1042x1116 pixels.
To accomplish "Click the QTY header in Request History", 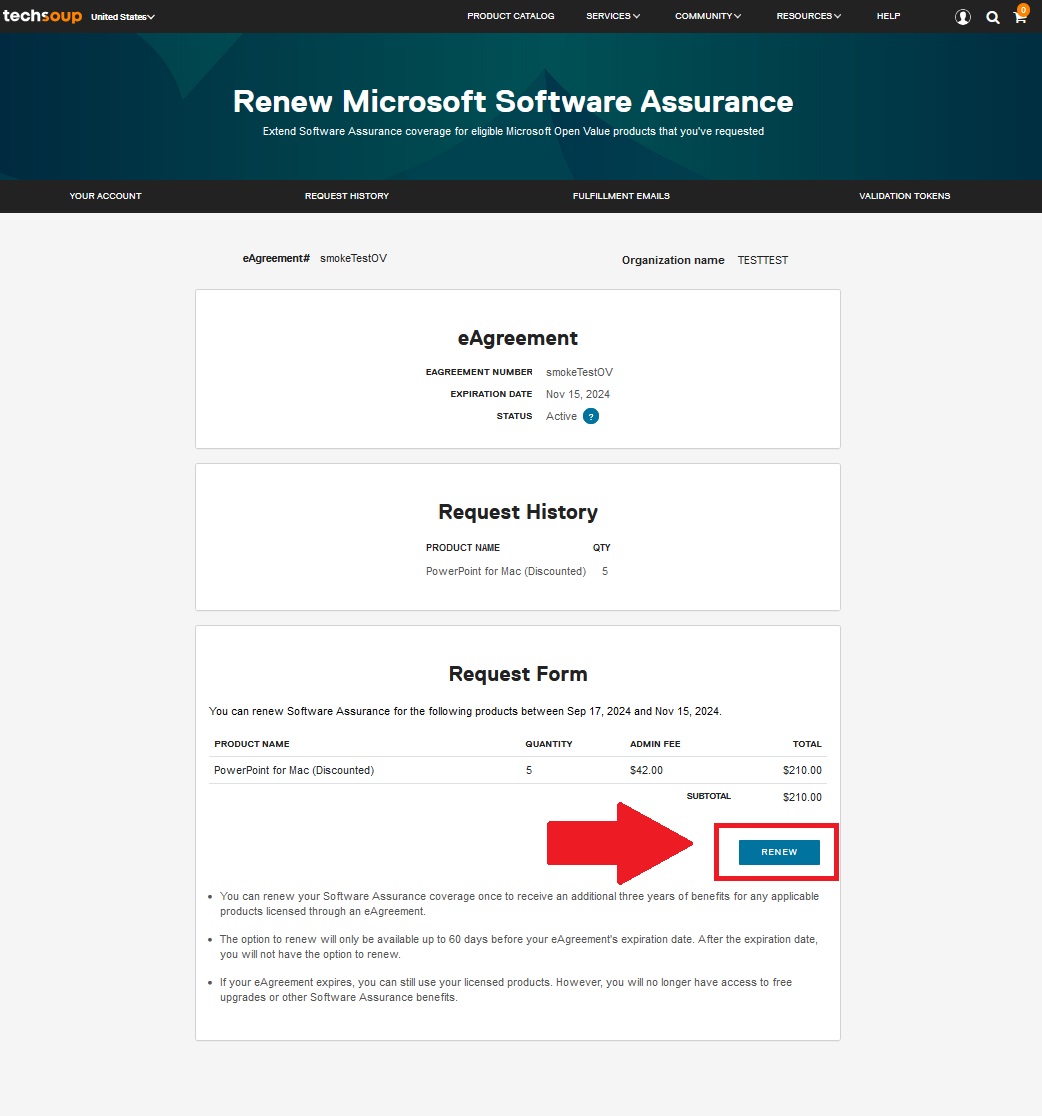I will (602, 547).
